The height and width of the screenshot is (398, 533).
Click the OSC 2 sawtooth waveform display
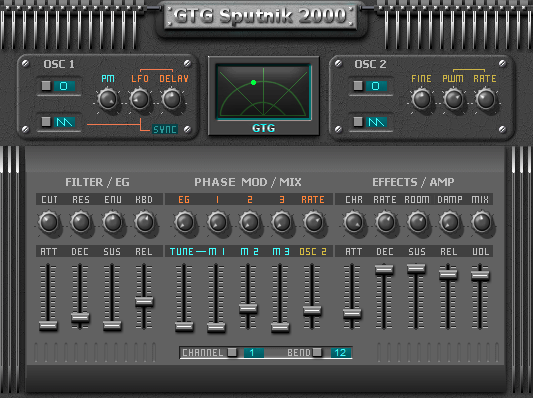tap(376, 122)
